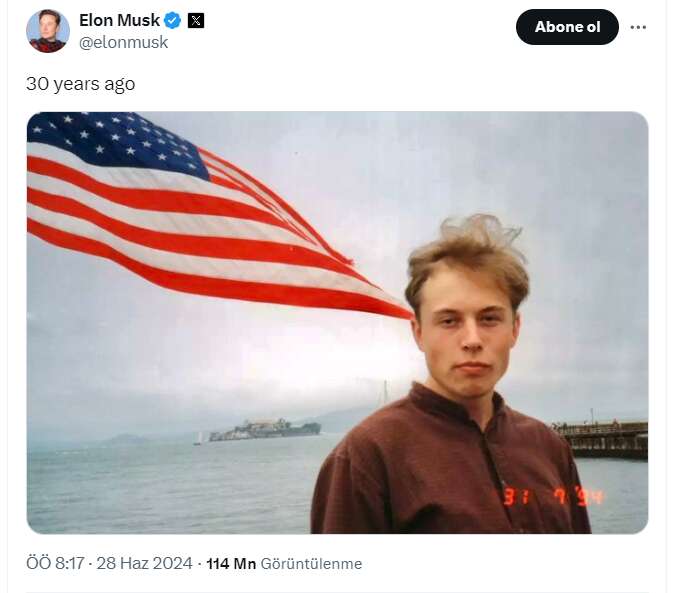Viewport: 691px width, 593px height.
Task: Click the 114 Mn Görüntülenme view count
Action: pyautogui.click(x=284, y=563)
